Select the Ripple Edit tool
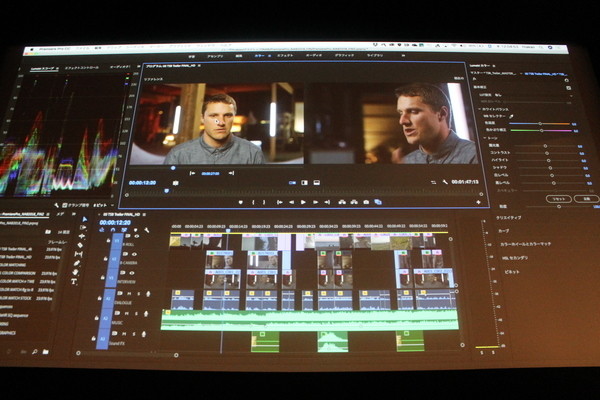The width and height of the screenshot is (600, 400). [81, 236]
